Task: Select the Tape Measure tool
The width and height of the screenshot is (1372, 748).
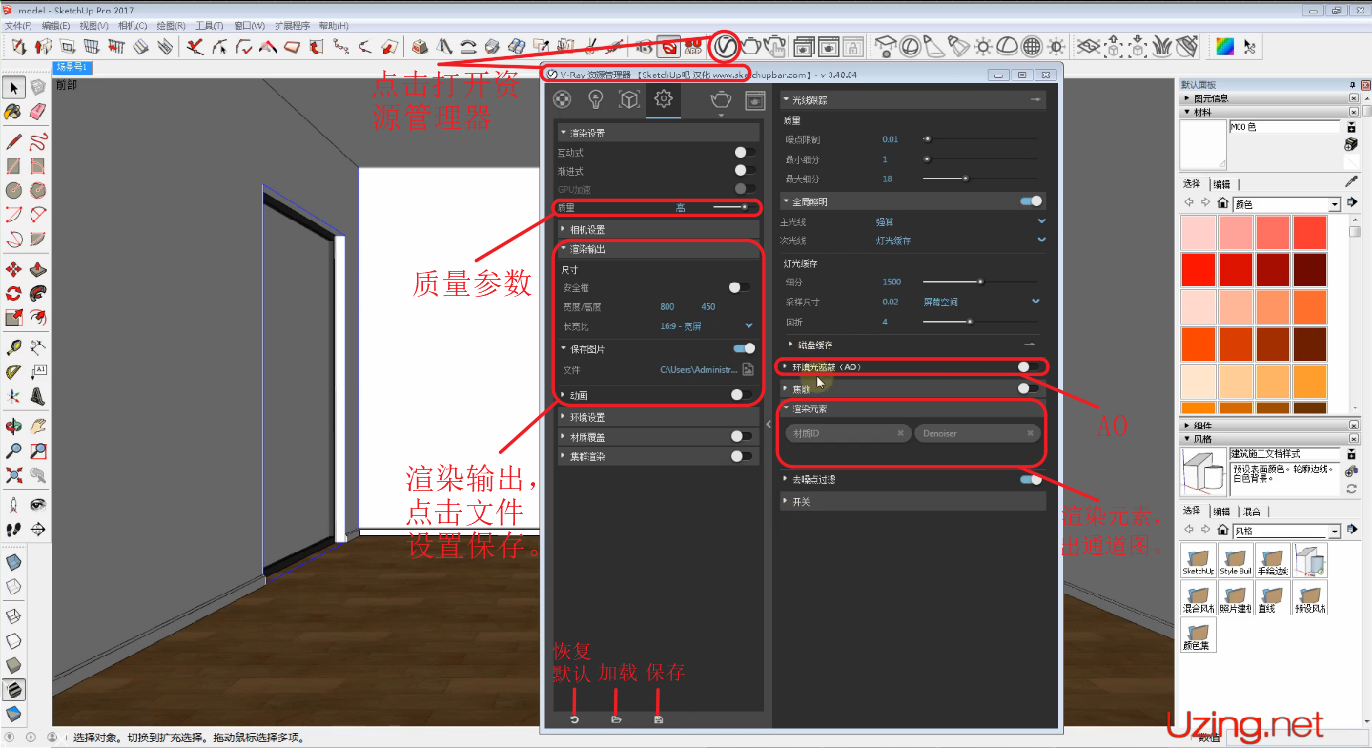Action: (x=14, y=347)
